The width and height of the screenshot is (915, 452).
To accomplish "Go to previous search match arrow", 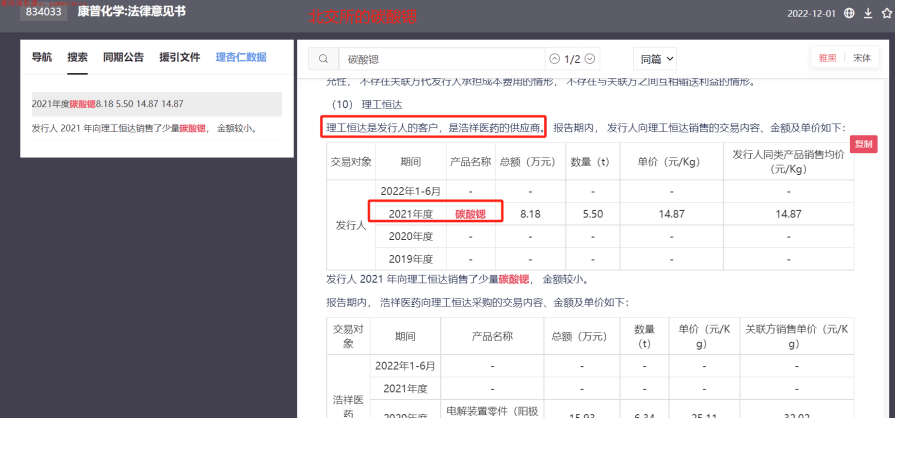I will [555, 59].
